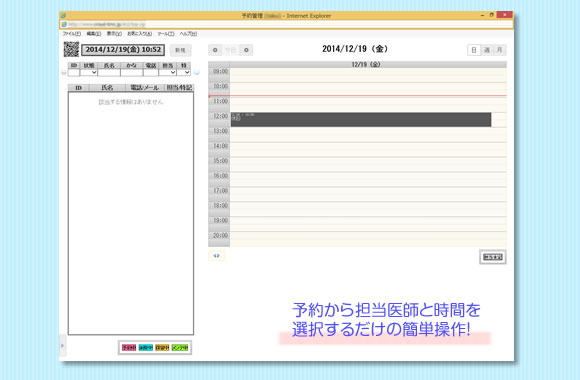This screenshot has width=580, height=380.
Task: Open the ヘルプ (Help) menu
Action: click(188, 34)
